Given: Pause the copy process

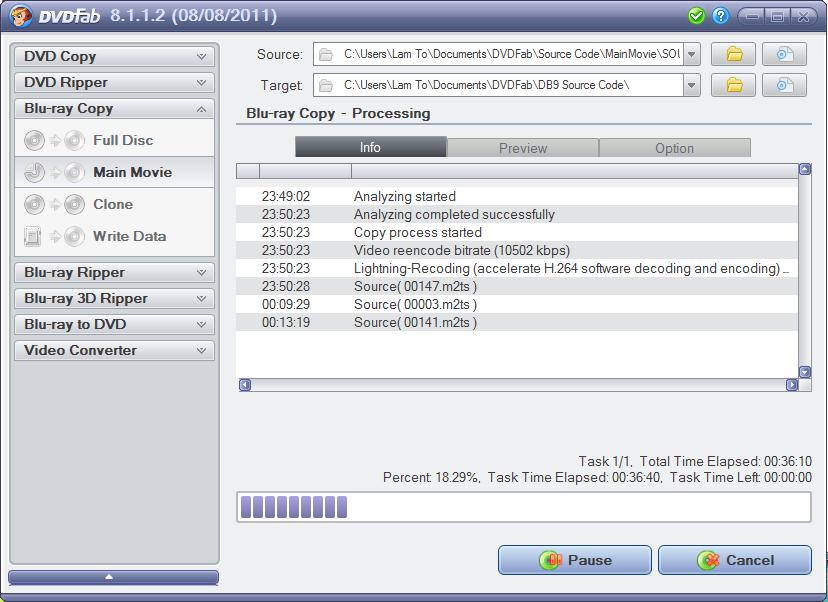Looking at the screenshot, I should point(575,560).
